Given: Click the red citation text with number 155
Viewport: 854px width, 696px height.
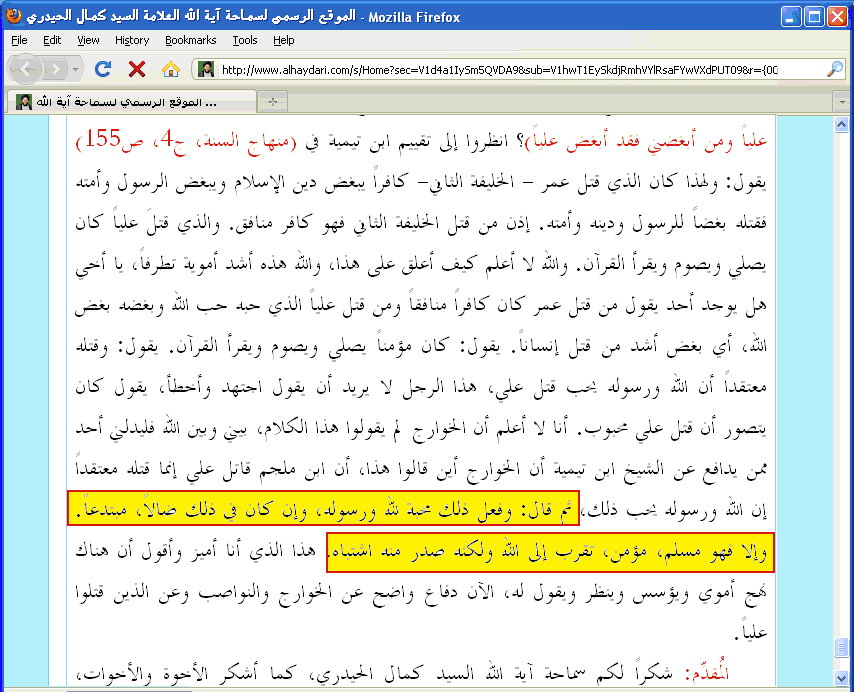Looking at the screenshot, I should coord(186,141).
